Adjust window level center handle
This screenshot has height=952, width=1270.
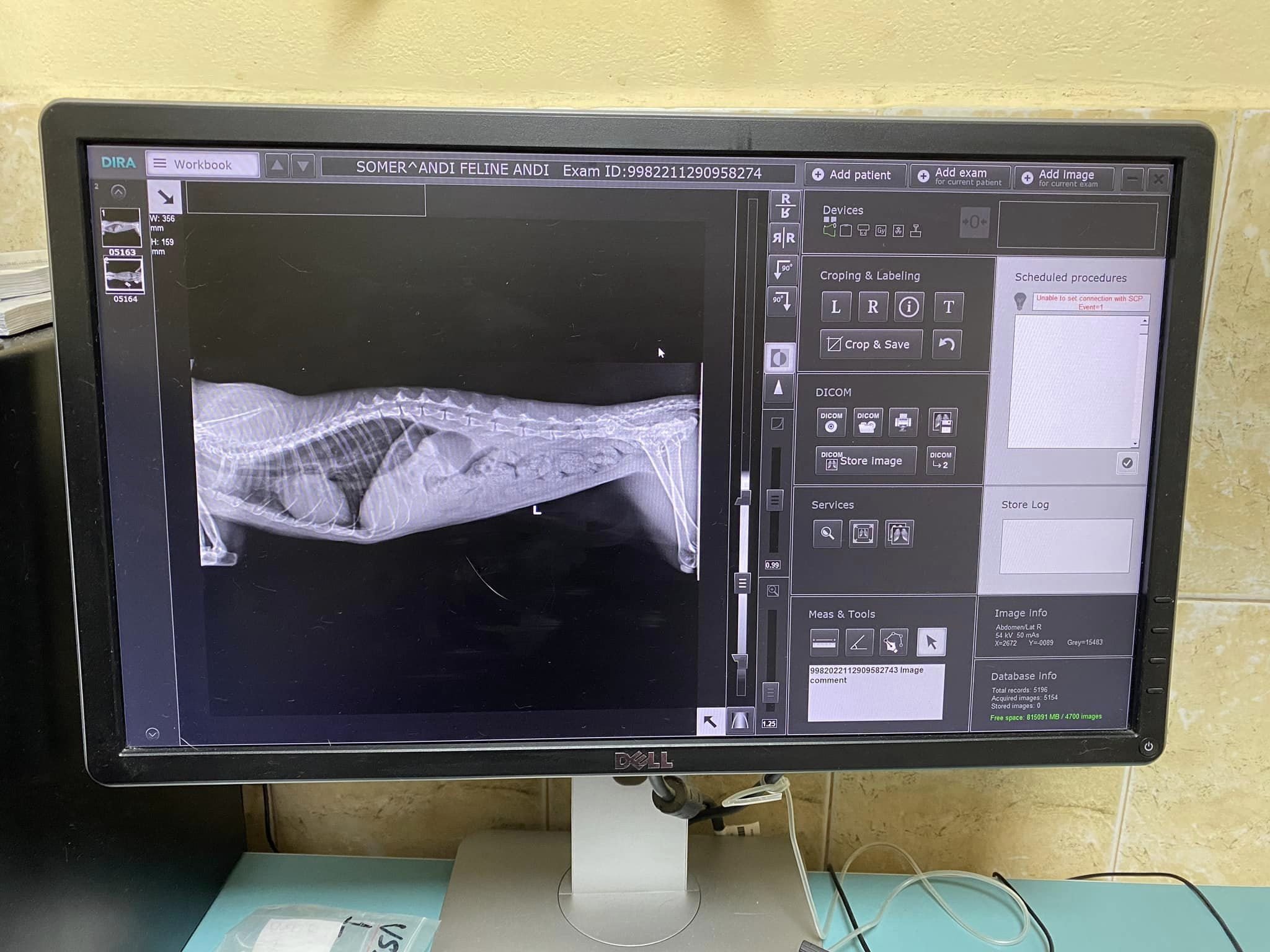tap(742, 583)
